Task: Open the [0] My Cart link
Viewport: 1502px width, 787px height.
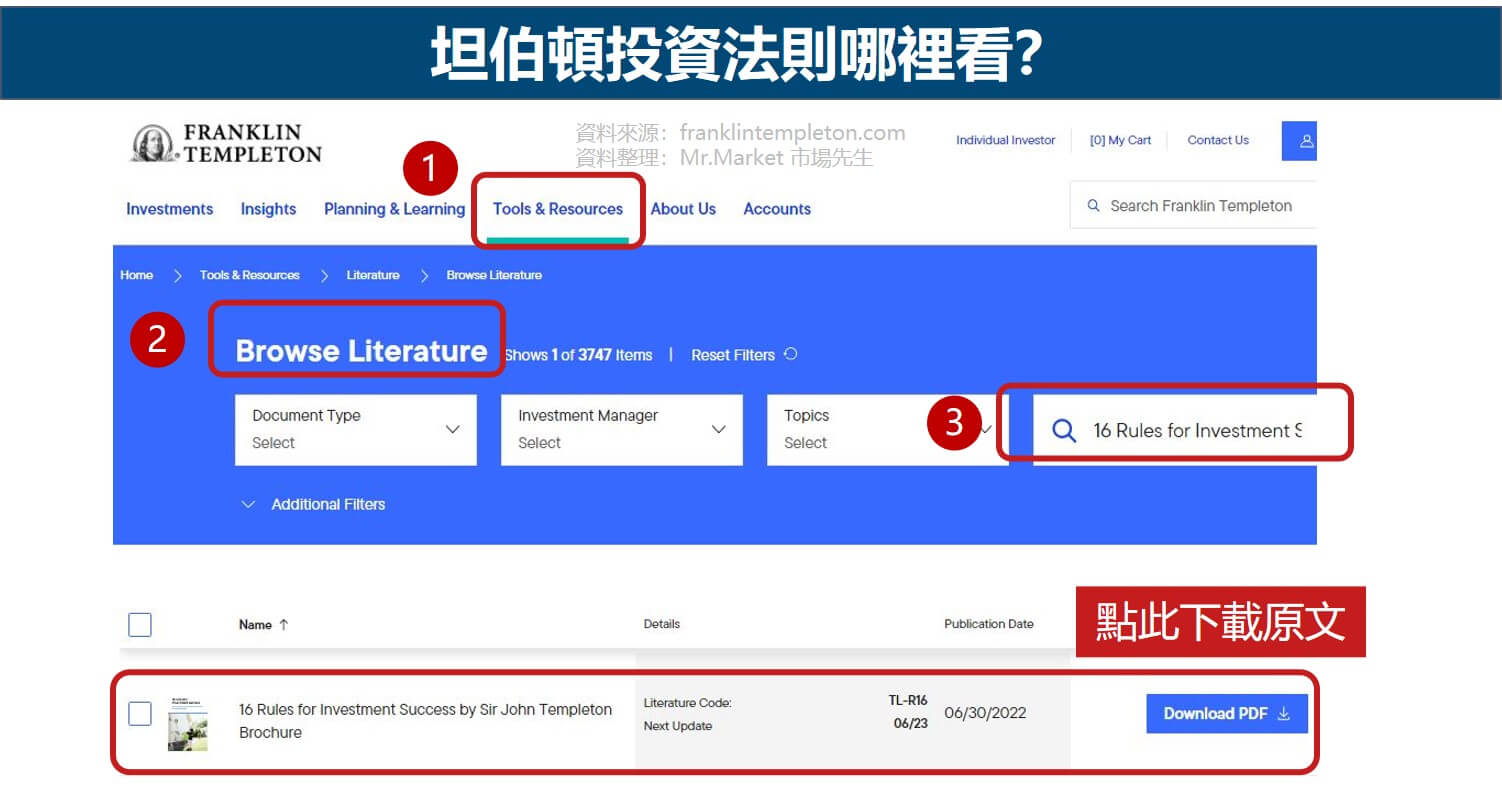Action: (1120, 140)
